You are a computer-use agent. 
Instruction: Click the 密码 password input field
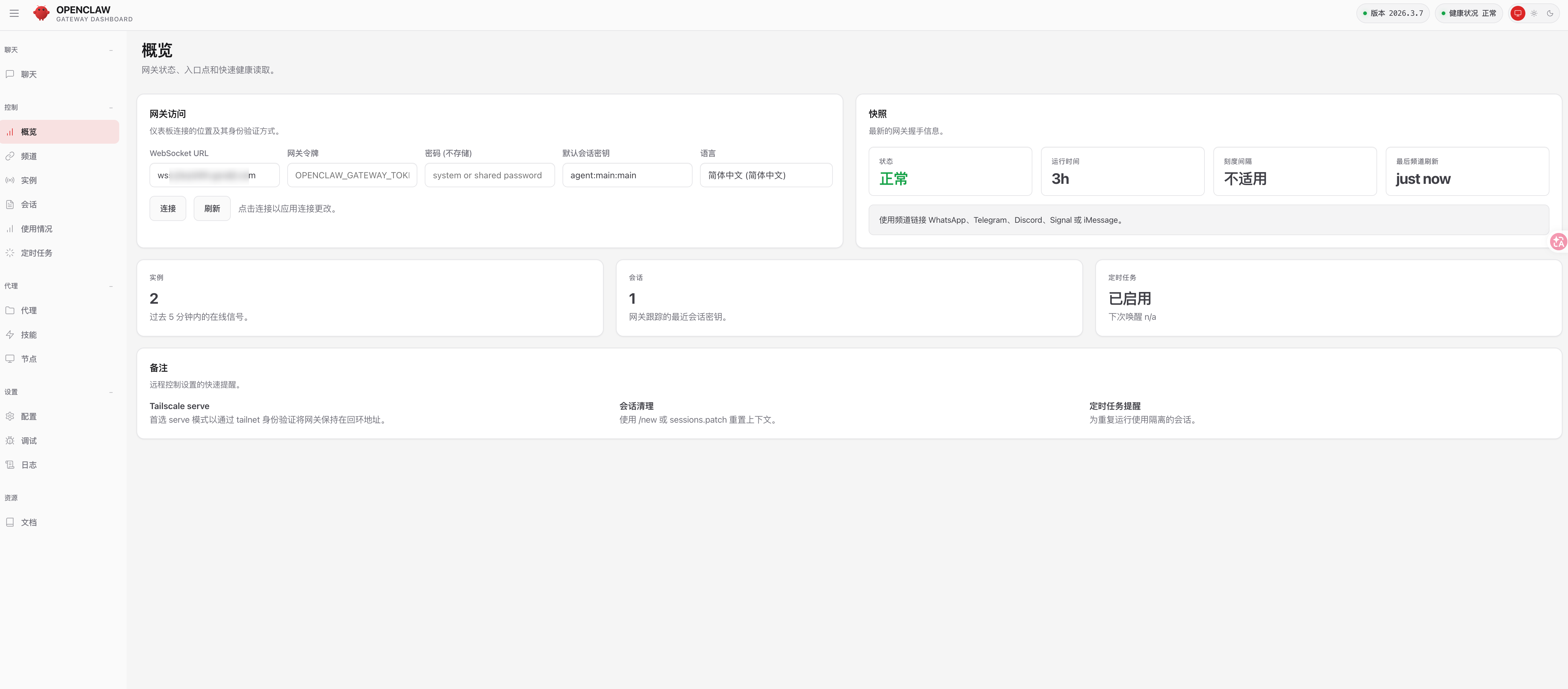point(489,175)
